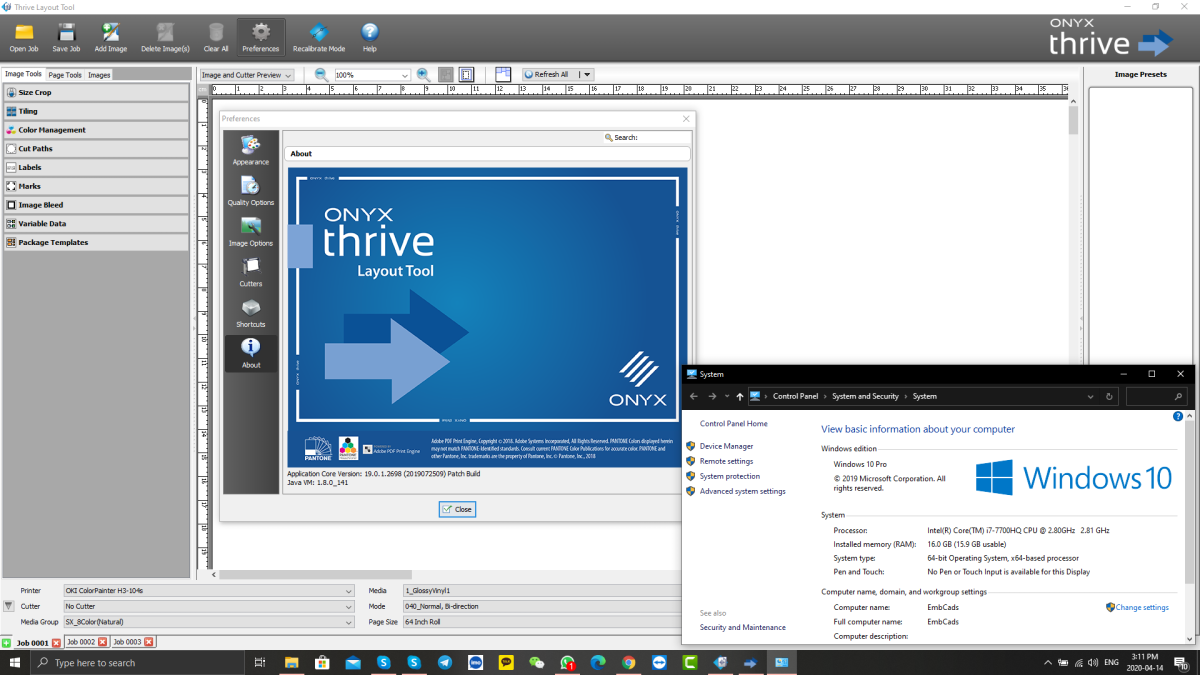Toggle the image thumbnail preview button
Screen dimensions: 1200x675
coord(446,74)
